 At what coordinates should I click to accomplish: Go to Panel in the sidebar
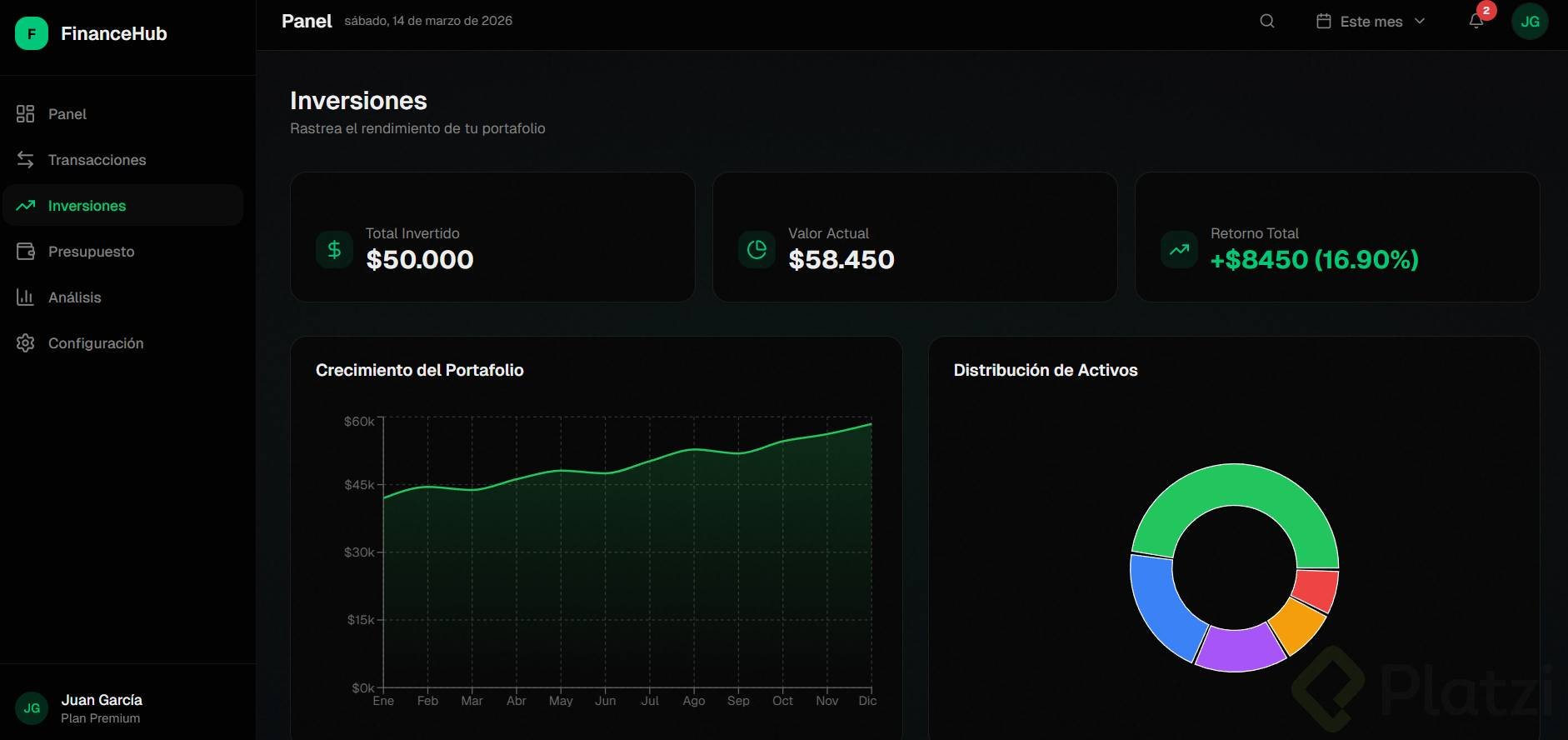(123, 114)
